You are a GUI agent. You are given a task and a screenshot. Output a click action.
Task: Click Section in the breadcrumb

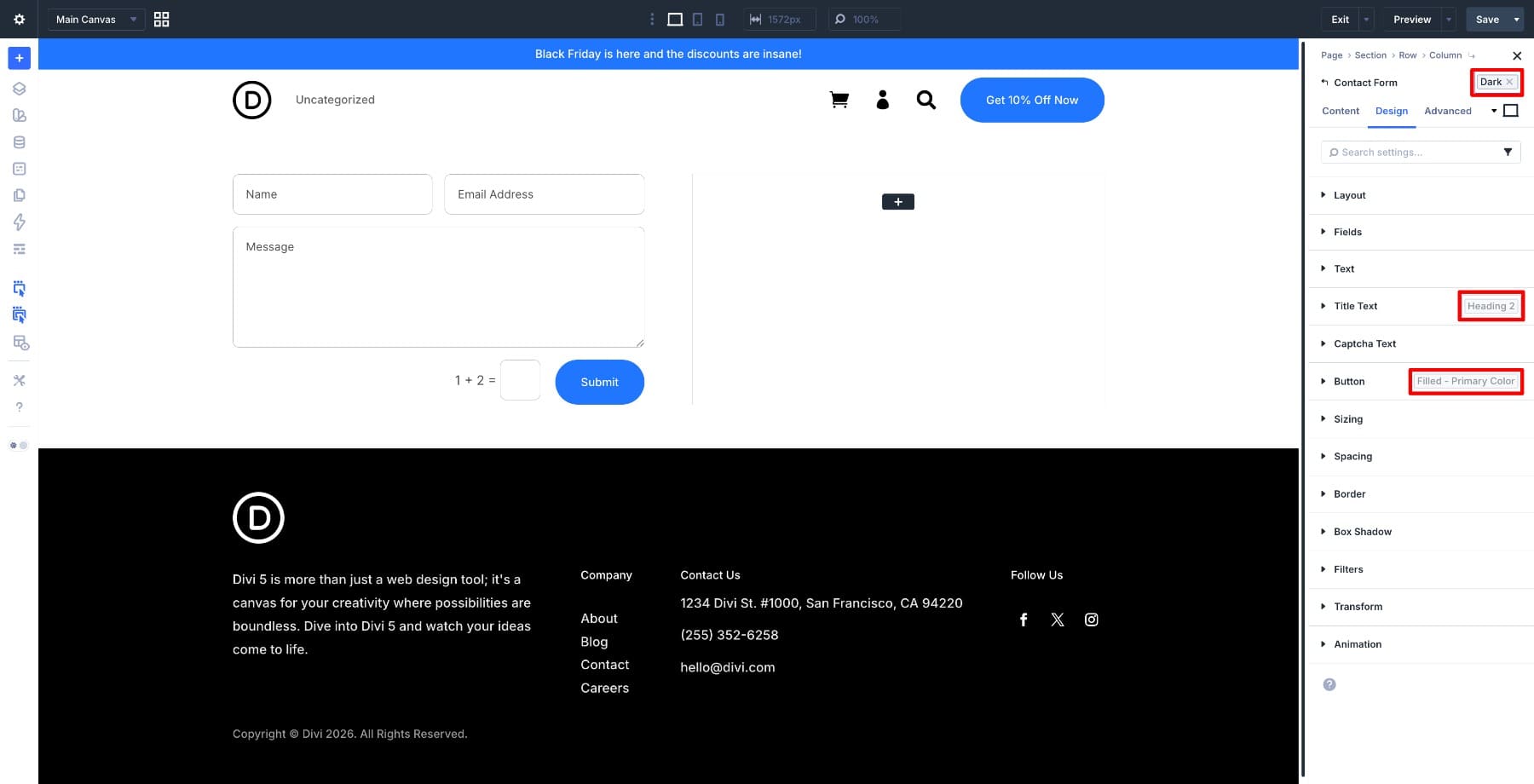pos(1370,55)
